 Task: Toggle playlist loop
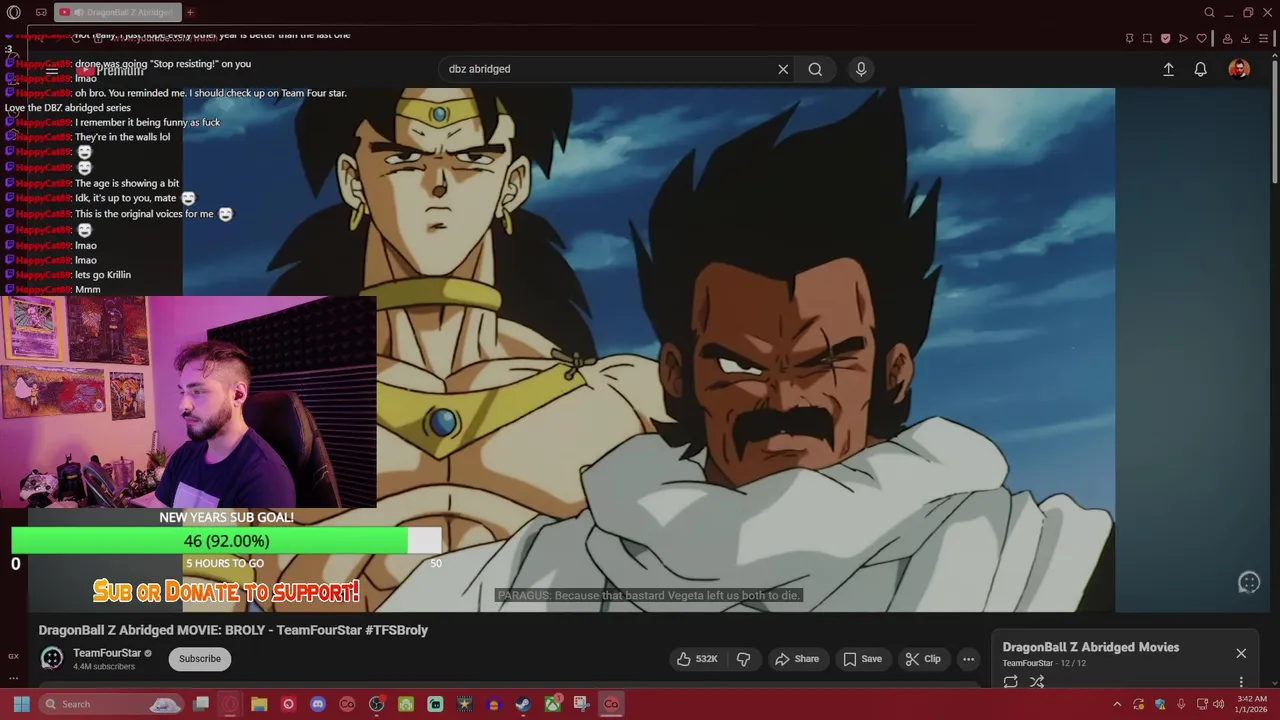(x=1010, y=682)
